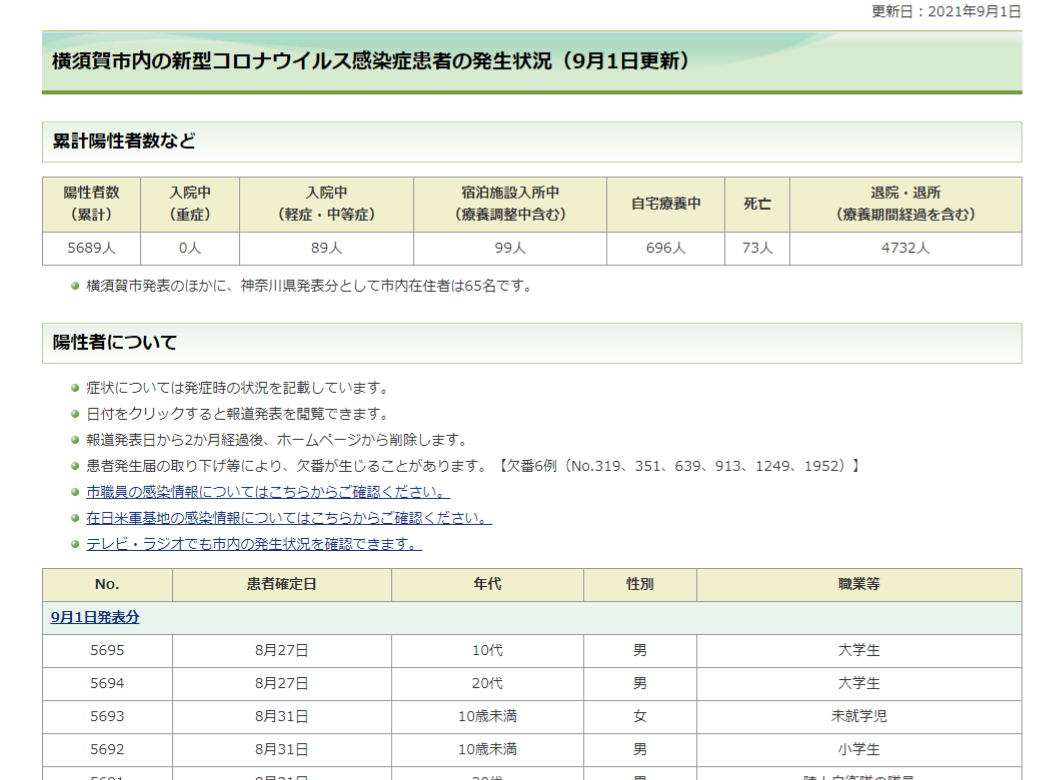
Task: Click the 累計陽性者数など section heading
Action: 124,142
